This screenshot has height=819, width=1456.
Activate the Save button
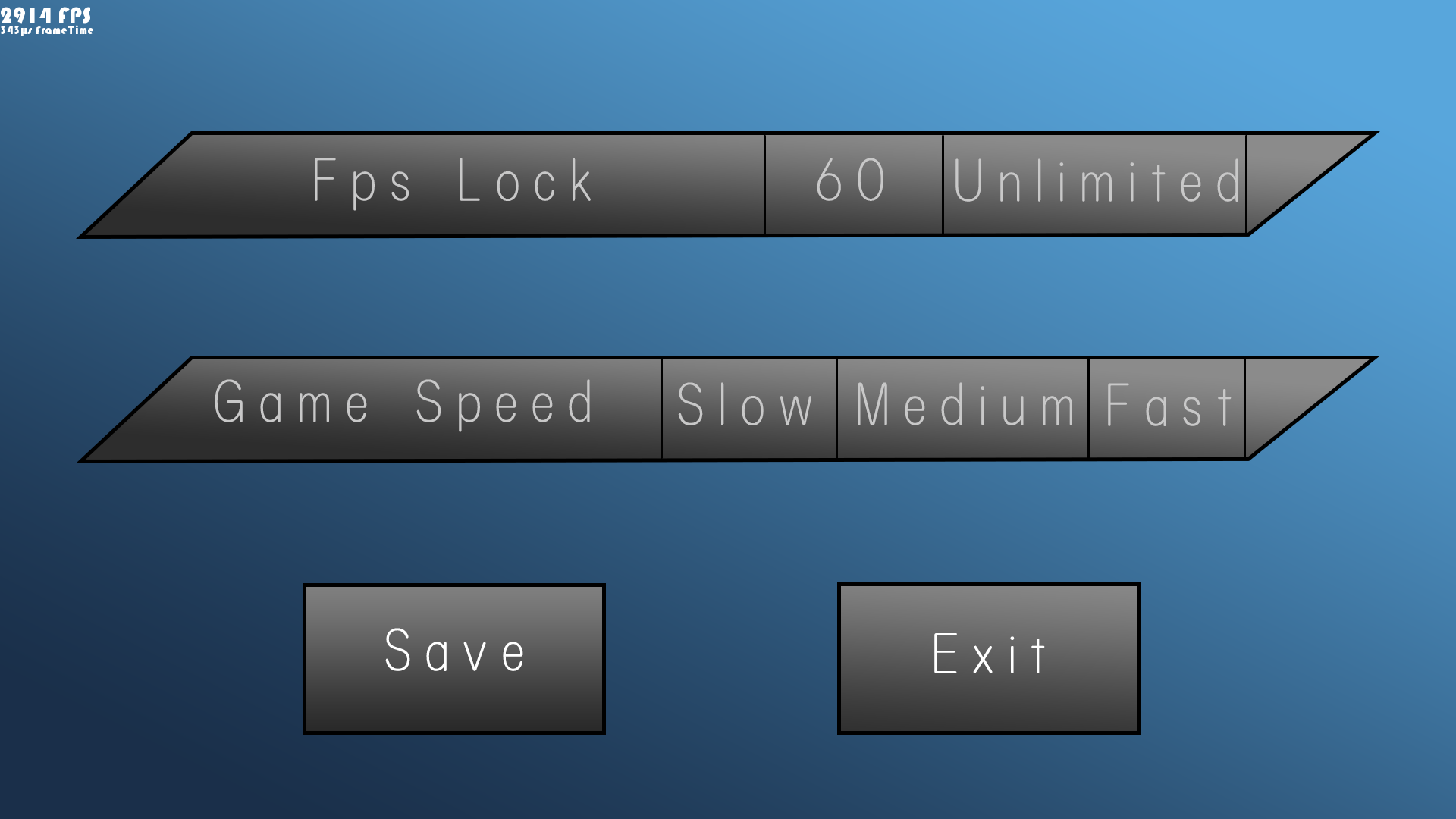(454, 659)
